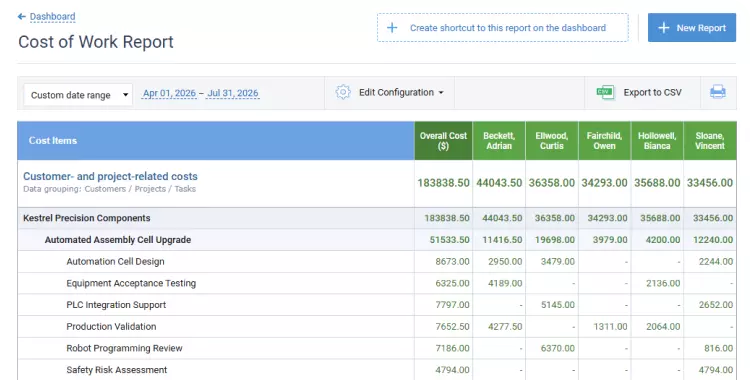Select the Ellwood, Curtis column header
The width and height of the screenshot is (750, 380).
coord(551,141)
